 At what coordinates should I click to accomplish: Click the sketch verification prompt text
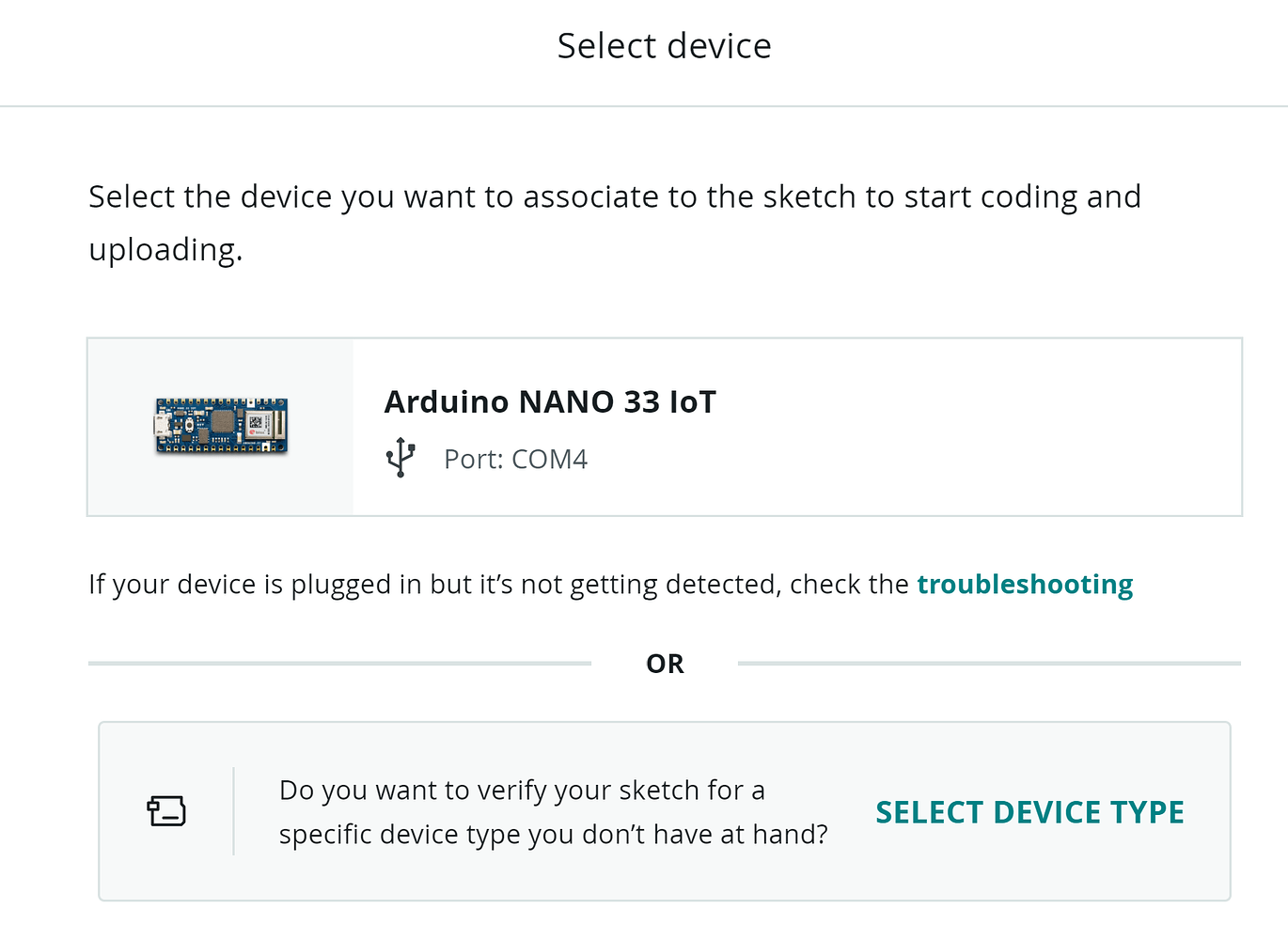(554, 811)
